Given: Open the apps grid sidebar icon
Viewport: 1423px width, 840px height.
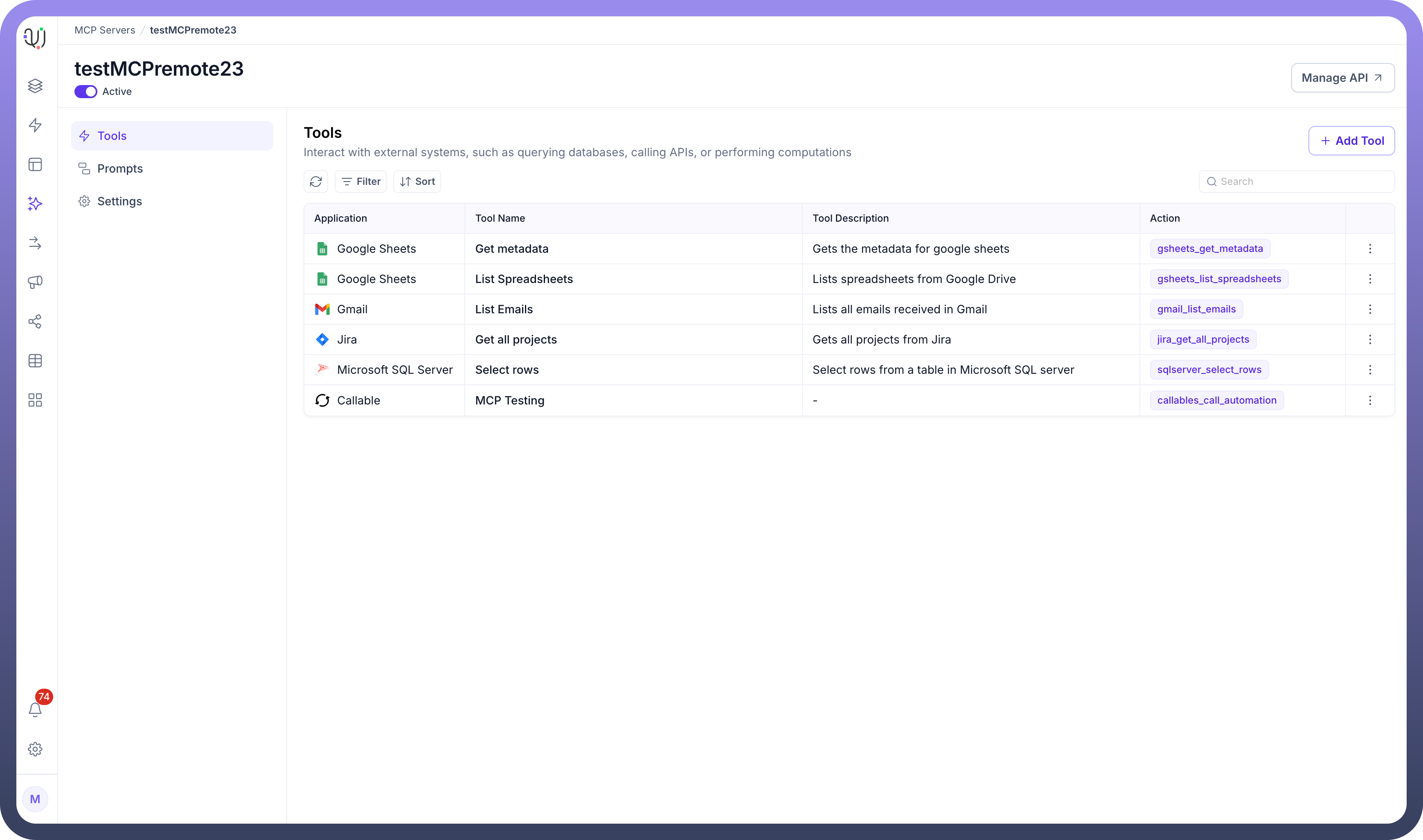Looking at the screenshot, I should click(x=35, y=400).
